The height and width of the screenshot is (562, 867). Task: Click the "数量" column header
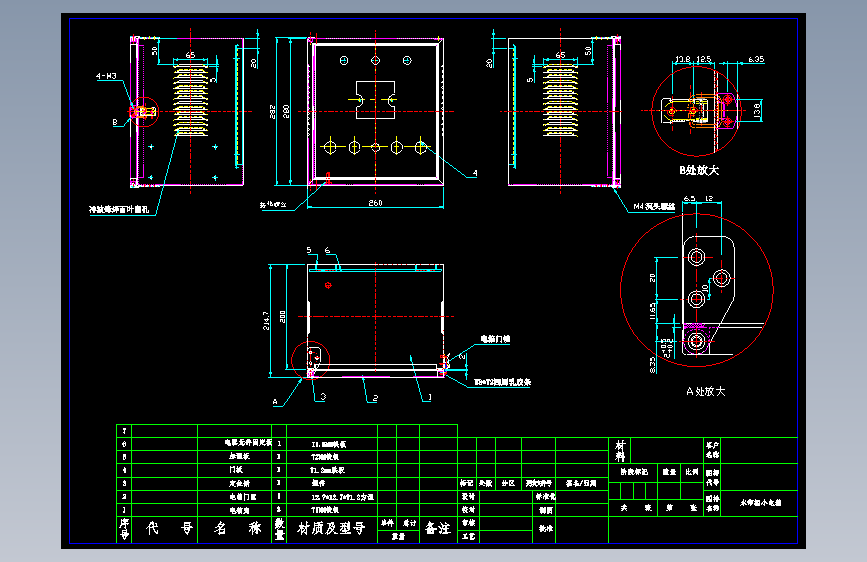click(279, 529)
